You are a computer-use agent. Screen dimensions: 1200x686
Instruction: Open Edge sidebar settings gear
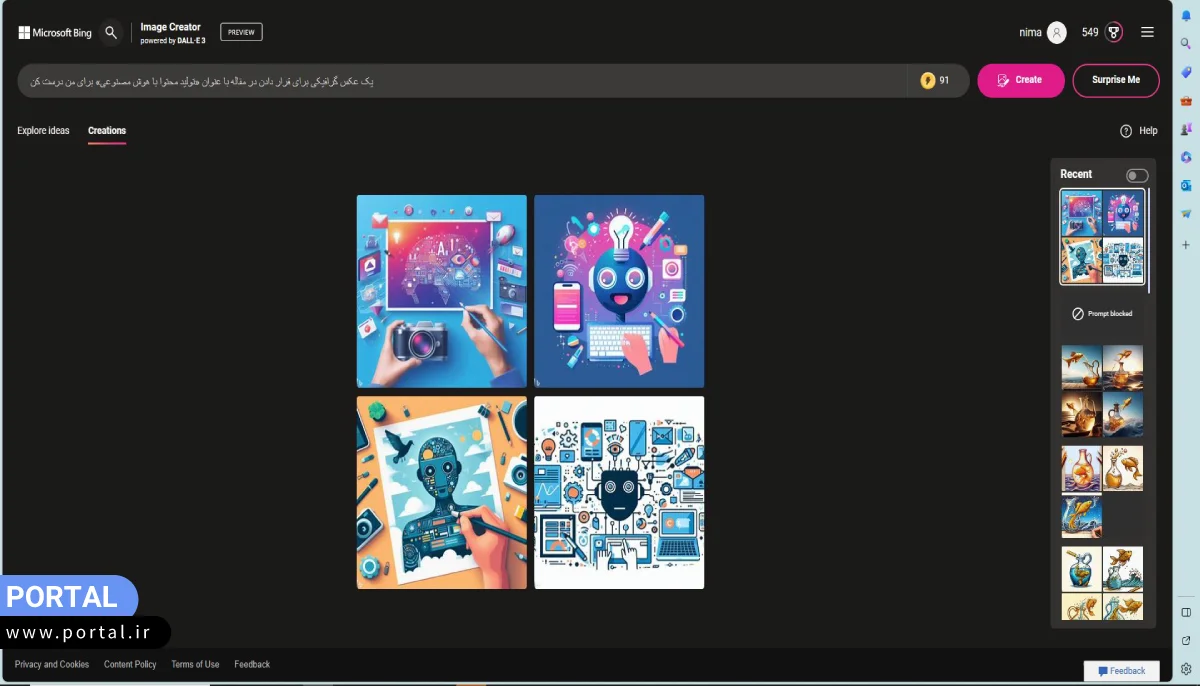(1186, 669)
